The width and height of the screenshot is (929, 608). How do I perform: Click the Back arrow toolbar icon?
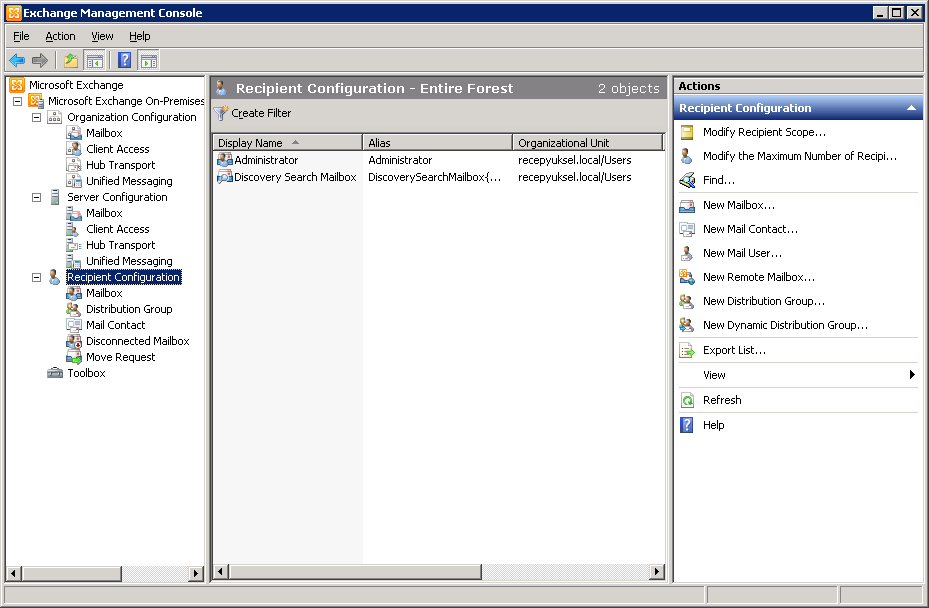pos(17,60)
